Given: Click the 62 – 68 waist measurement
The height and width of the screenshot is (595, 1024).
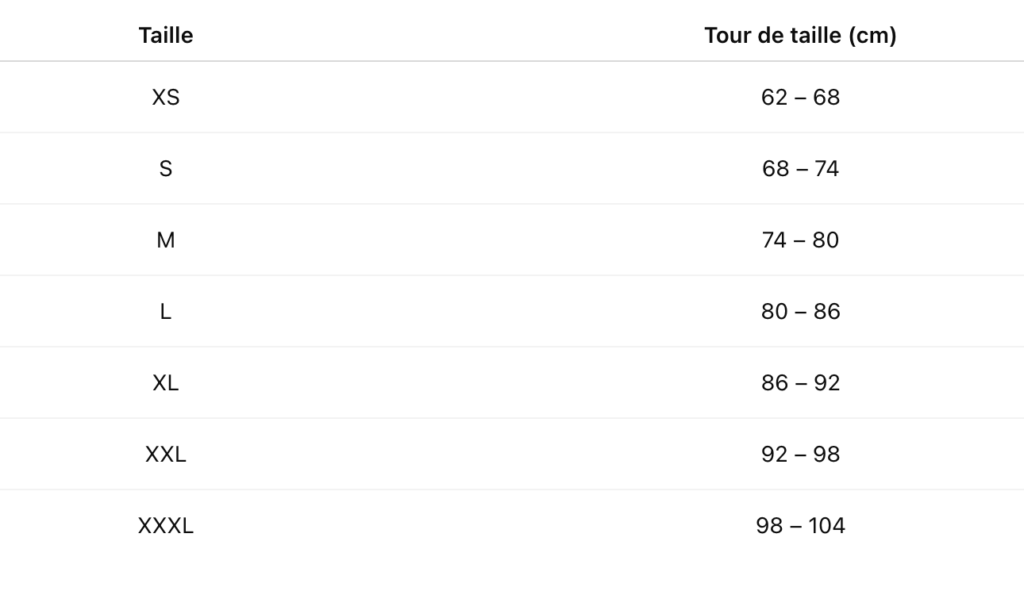Looking at the screenshot, I should pos(800,98).
